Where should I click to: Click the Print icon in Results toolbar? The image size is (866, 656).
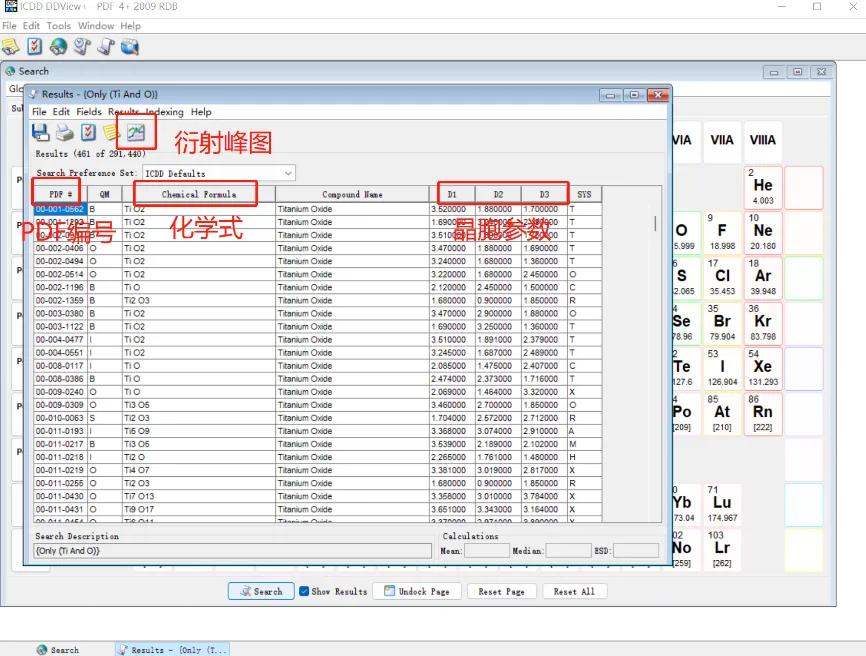62,131
